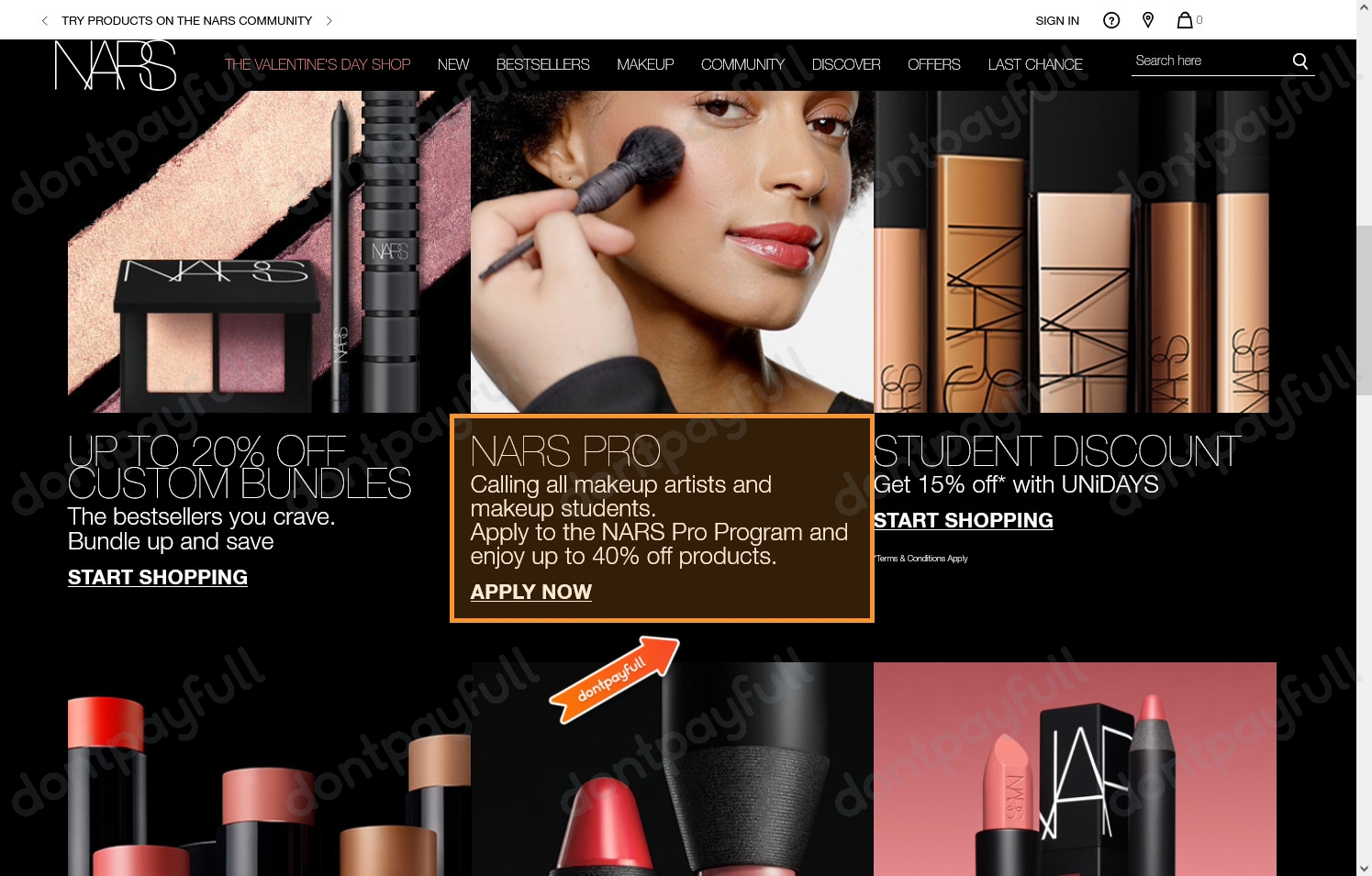Click the Sign In link
1372x876 pixels.
[1057, 20]
